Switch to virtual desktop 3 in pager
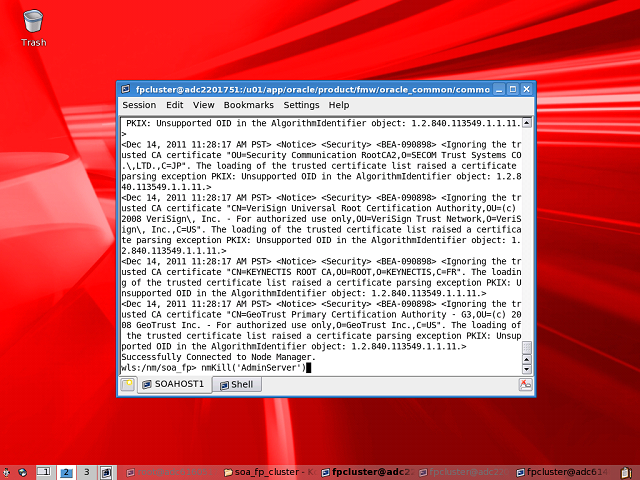Viewport: 640px width, 480px height. [x=87, y=471]
